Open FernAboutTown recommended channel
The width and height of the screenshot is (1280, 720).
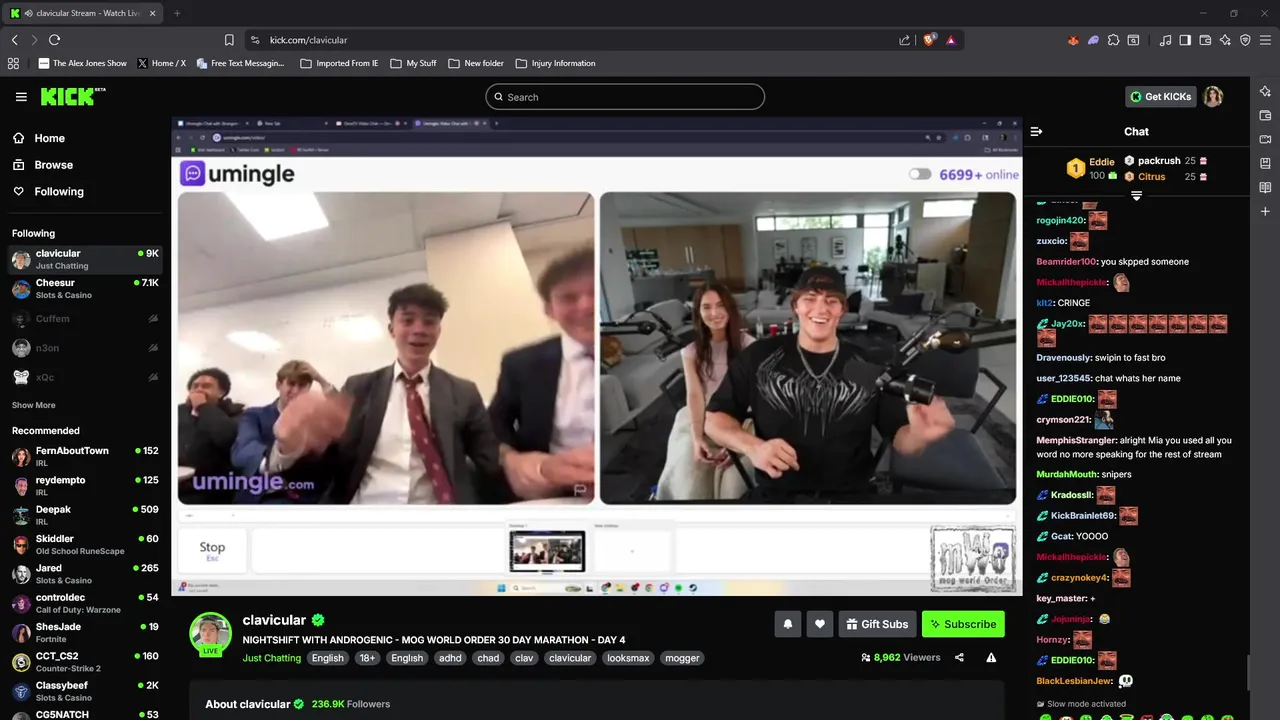(x=85, y=456)
